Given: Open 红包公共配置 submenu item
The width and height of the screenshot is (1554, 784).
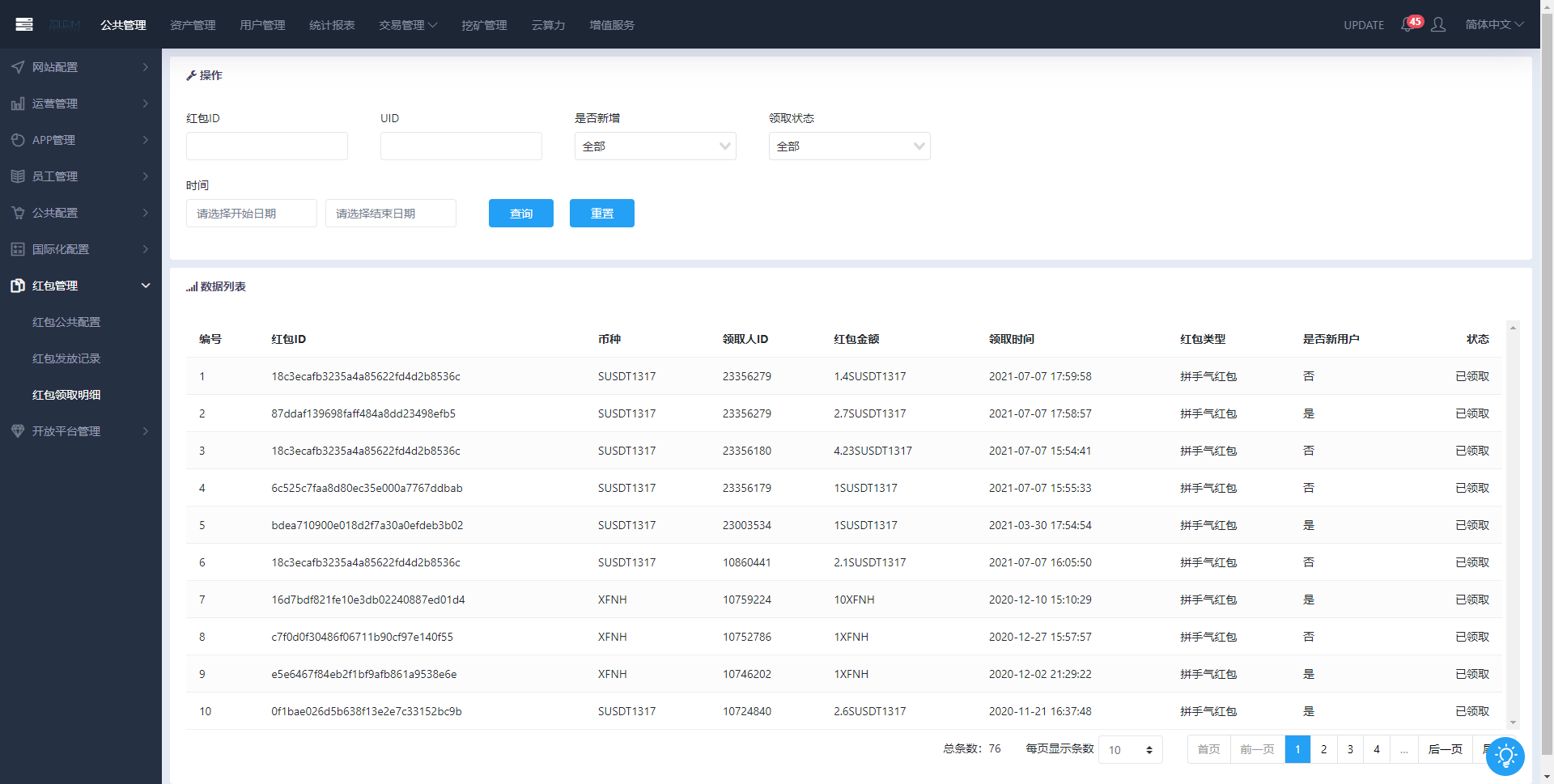Looking at the screenshot, I should 66,322.
